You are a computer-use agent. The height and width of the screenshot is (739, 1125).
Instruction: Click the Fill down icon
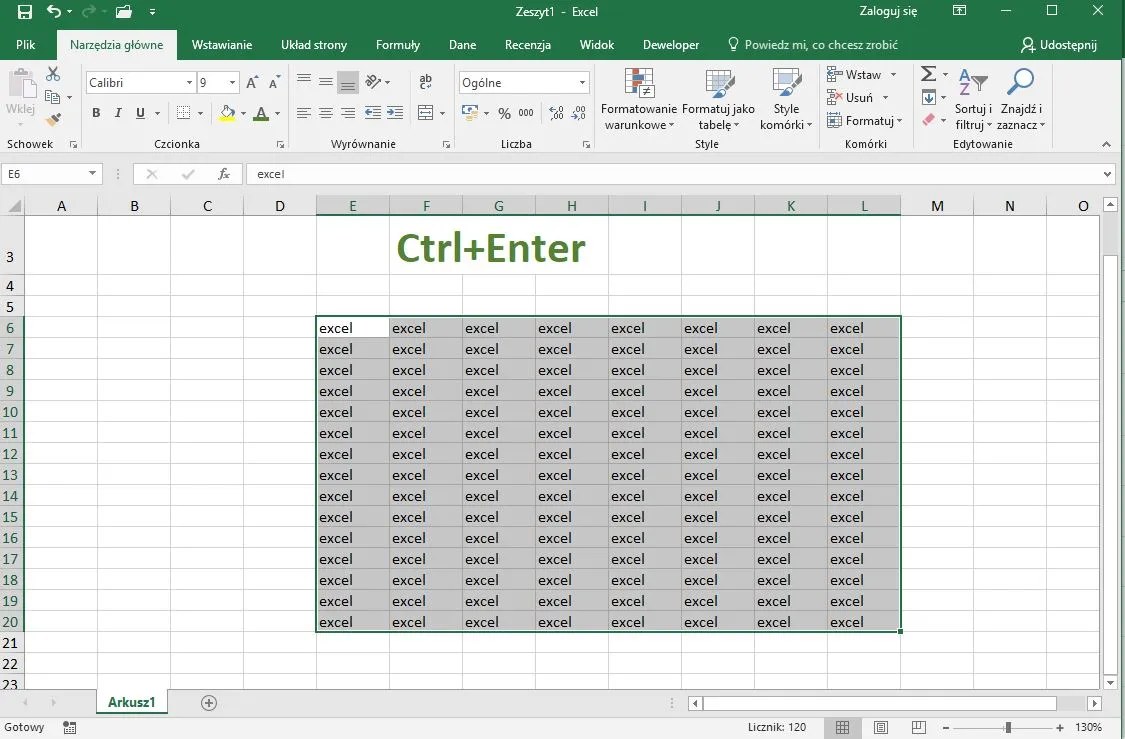pyautogui.click(x=928, y=97)
